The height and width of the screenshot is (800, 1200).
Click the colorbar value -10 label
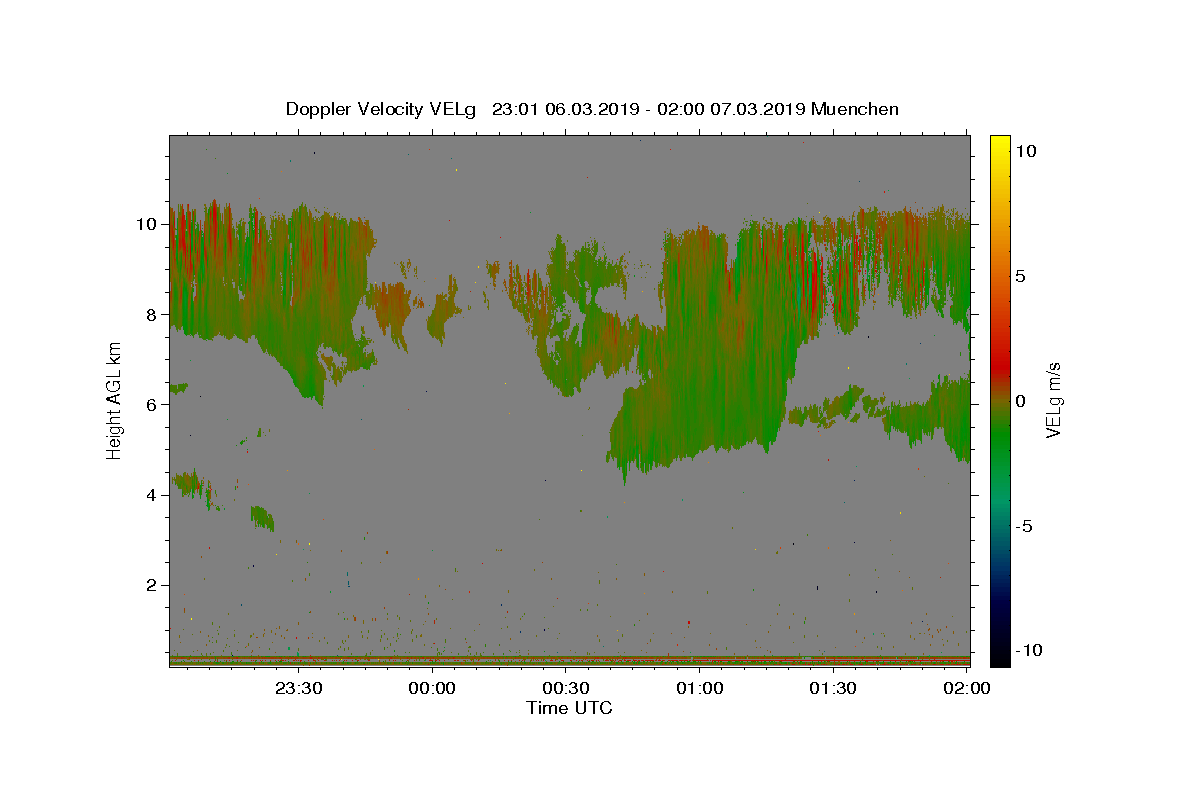pyautogui.click(x=1029, y=650)
